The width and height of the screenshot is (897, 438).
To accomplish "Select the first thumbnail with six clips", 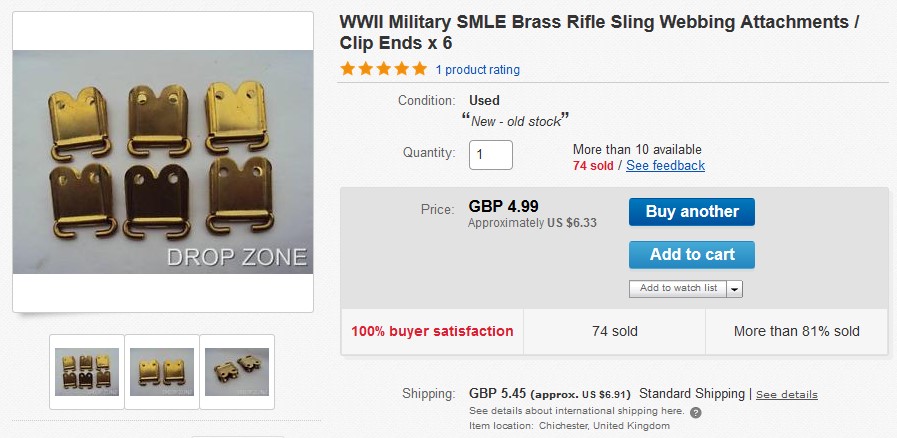I will (x=87, y=371).
